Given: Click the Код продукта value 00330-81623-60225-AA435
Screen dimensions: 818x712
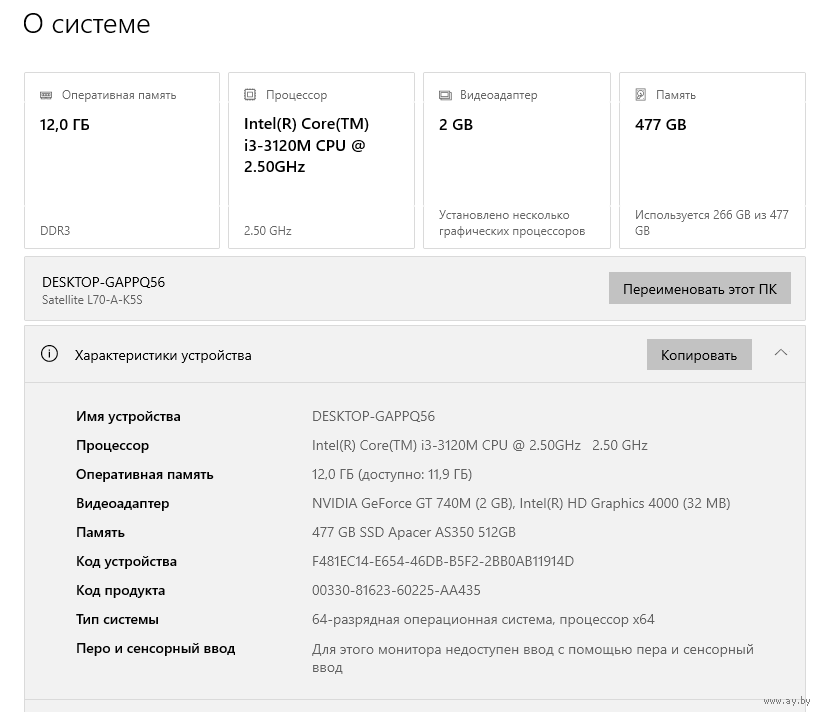Looking at the screenshot, I should [396, 590].
